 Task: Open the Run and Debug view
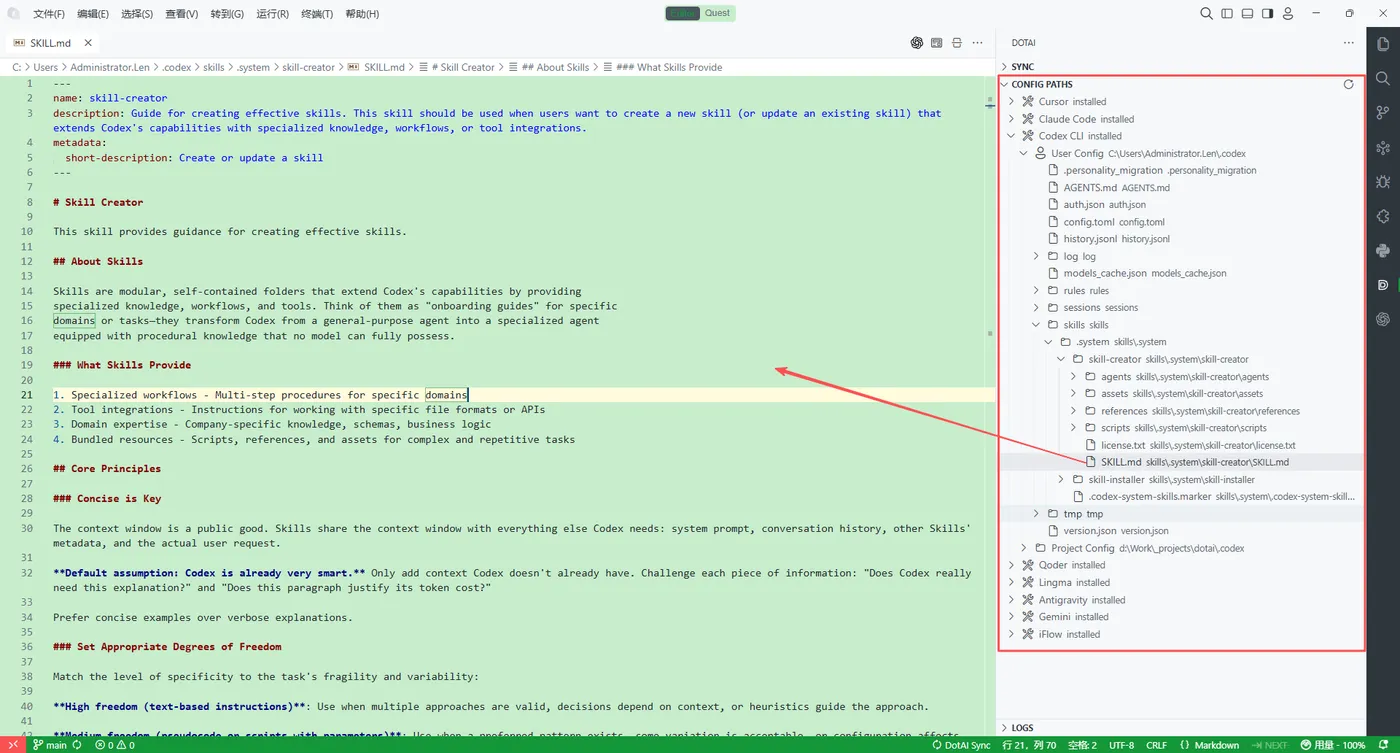click(1383, 182)
